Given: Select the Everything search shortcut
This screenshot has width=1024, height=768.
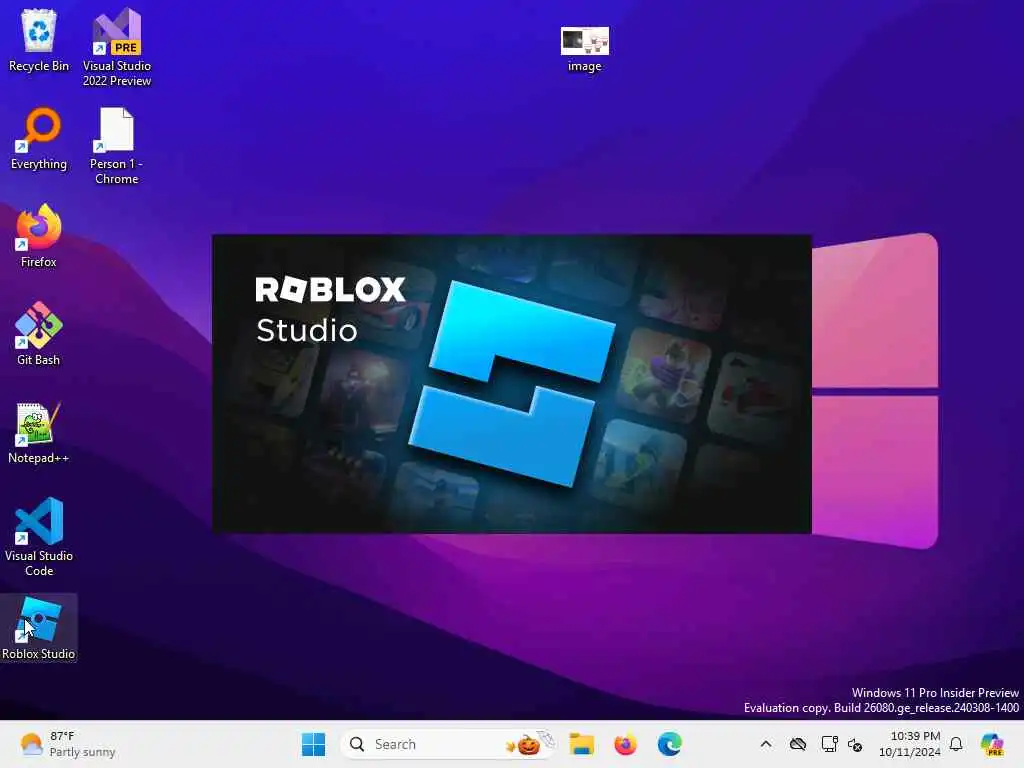Looking at the screenshot, I should click(39, 138).
